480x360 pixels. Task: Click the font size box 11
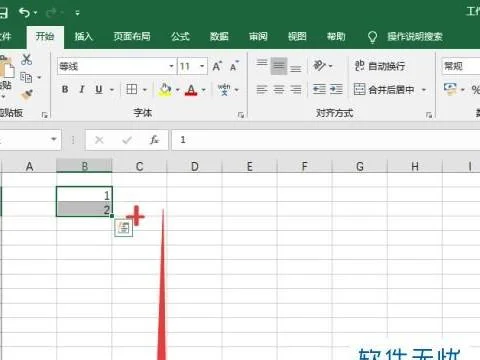(x=188, y=66)
